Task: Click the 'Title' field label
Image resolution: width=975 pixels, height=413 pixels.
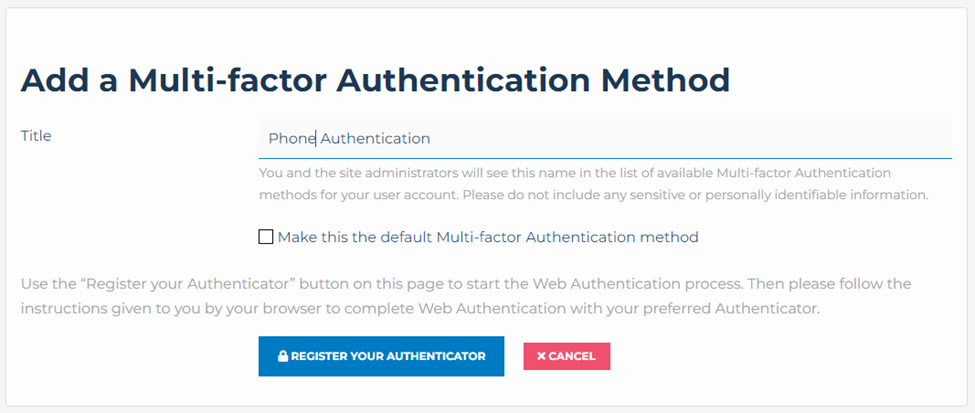Action: click(x=36, y=136)
